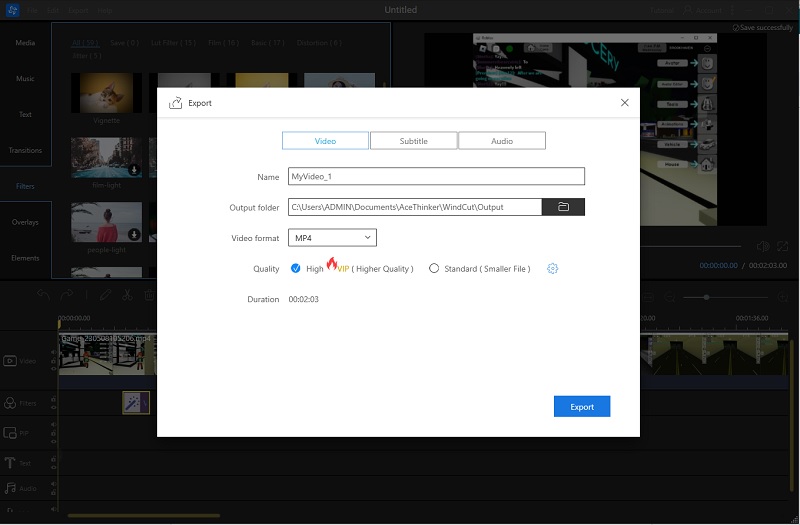The width and height of the screenshot is (800, 525).
Task: Lock the Video track
Action: coord(54,361)
